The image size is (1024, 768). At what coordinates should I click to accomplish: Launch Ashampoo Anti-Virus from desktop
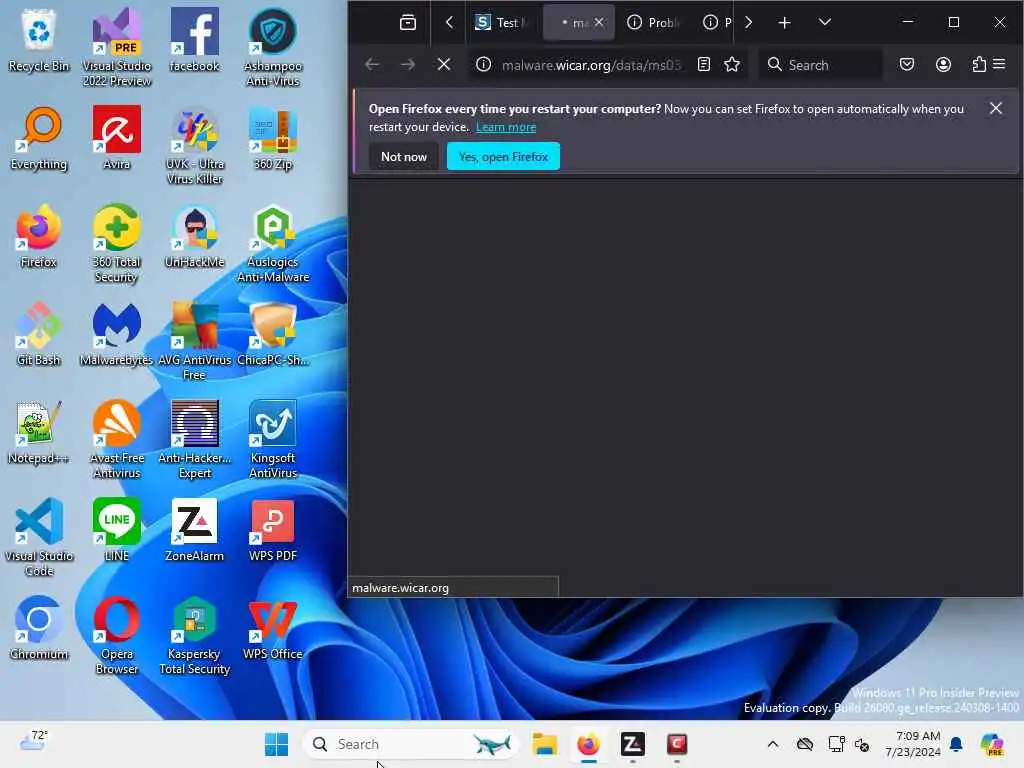point(272,48)
